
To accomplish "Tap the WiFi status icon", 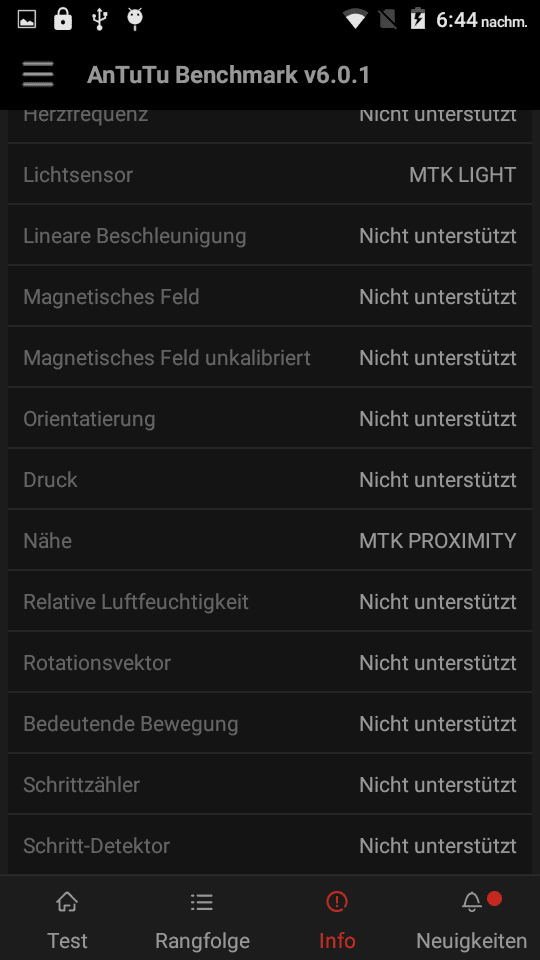I will pyautogui.click(x=356, y=20).
